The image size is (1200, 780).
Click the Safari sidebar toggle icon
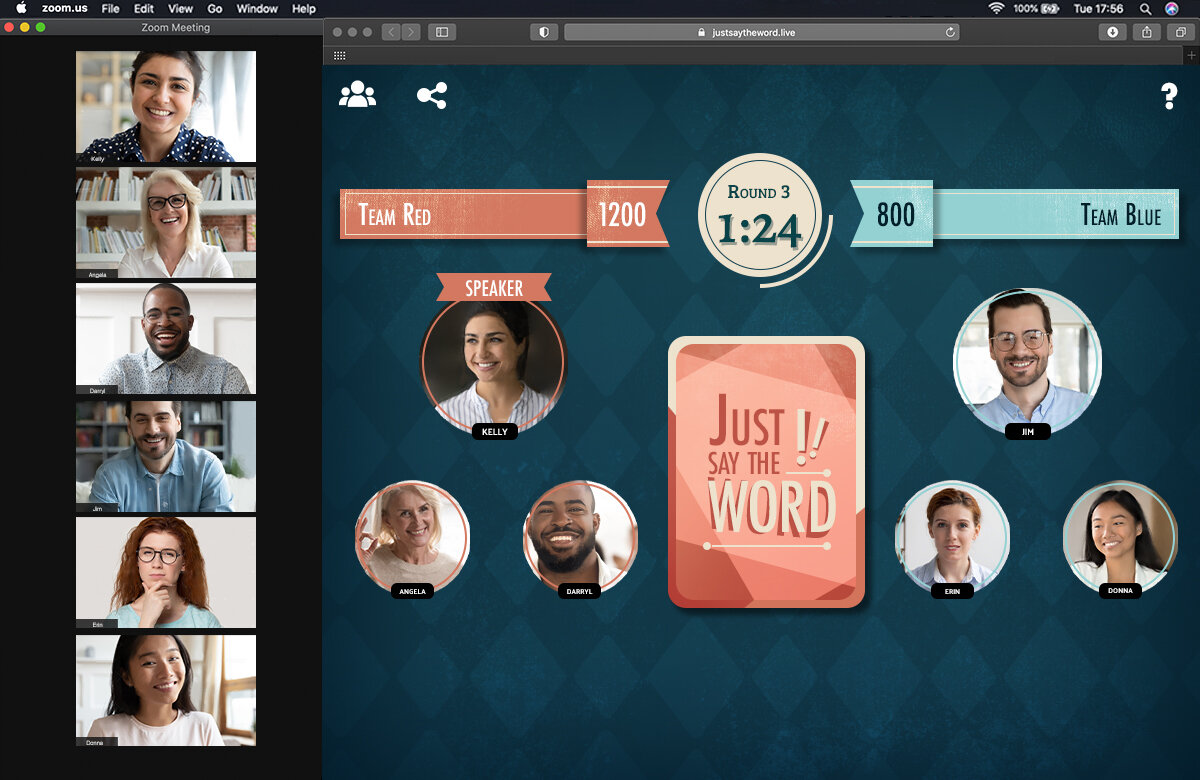pyautogui.click(x=442, y=32)
